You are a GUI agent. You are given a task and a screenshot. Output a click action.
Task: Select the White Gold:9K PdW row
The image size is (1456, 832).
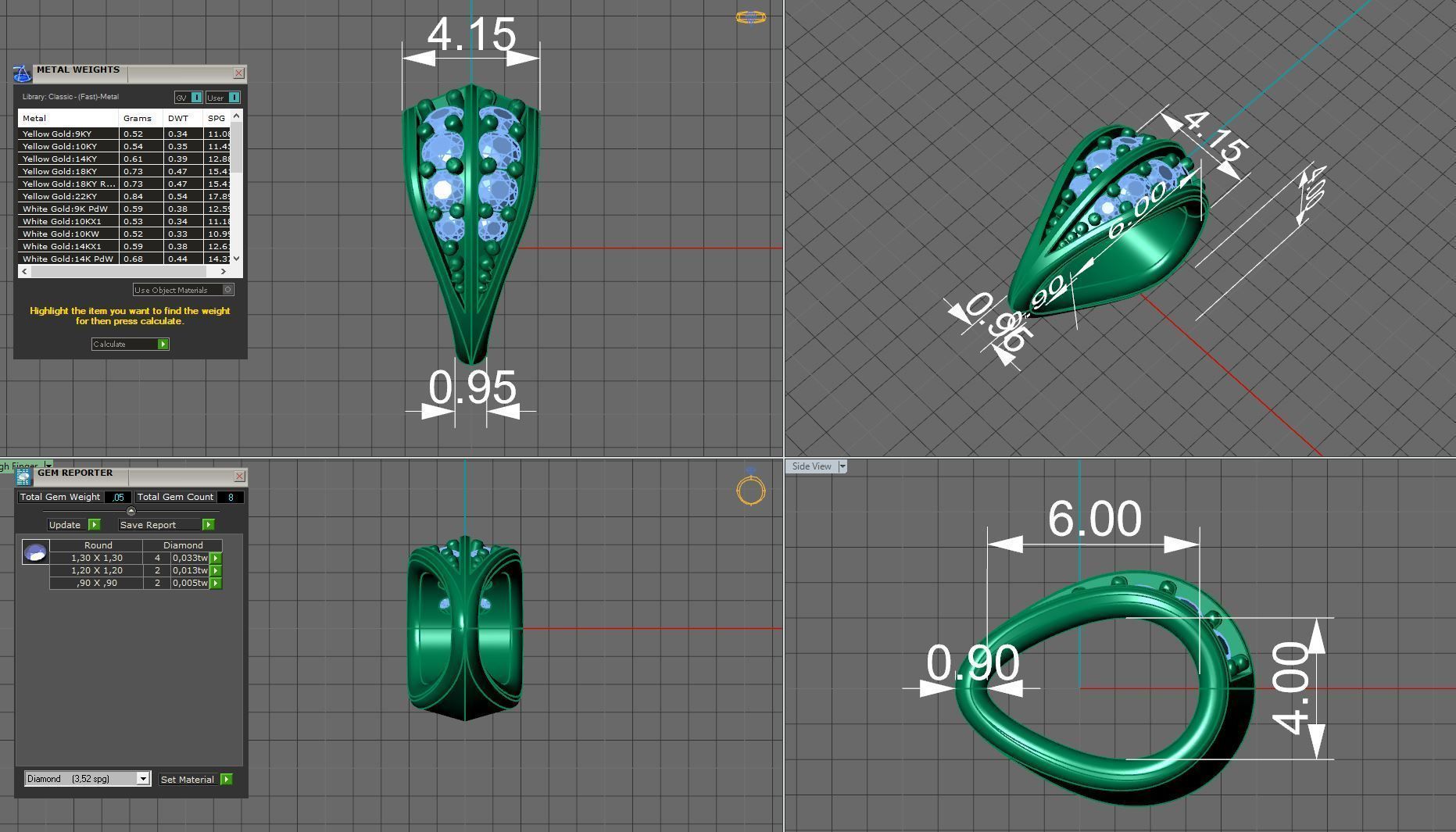coord(125,209)
